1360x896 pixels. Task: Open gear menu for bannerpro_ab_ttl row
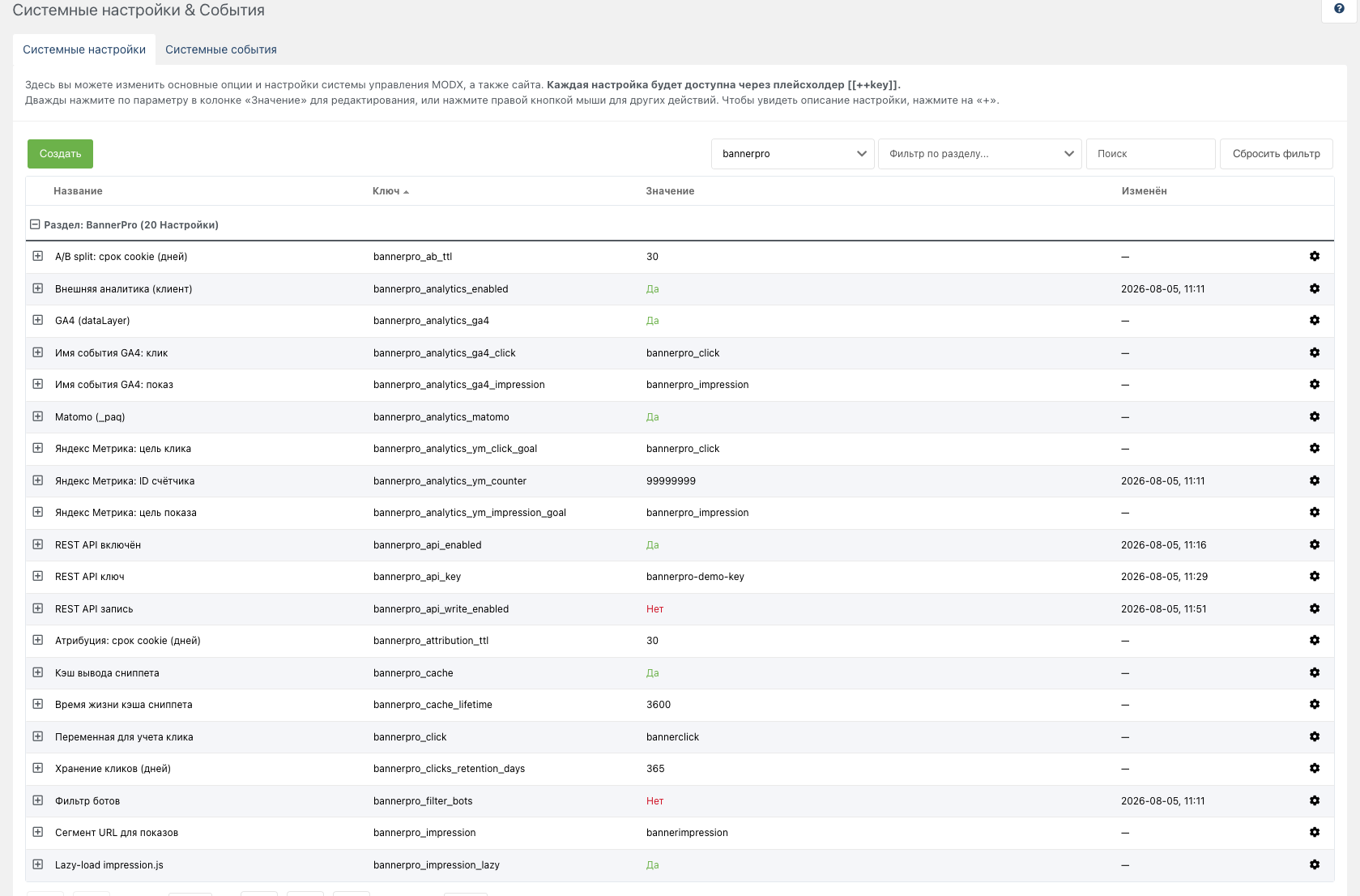[1315, 256]
